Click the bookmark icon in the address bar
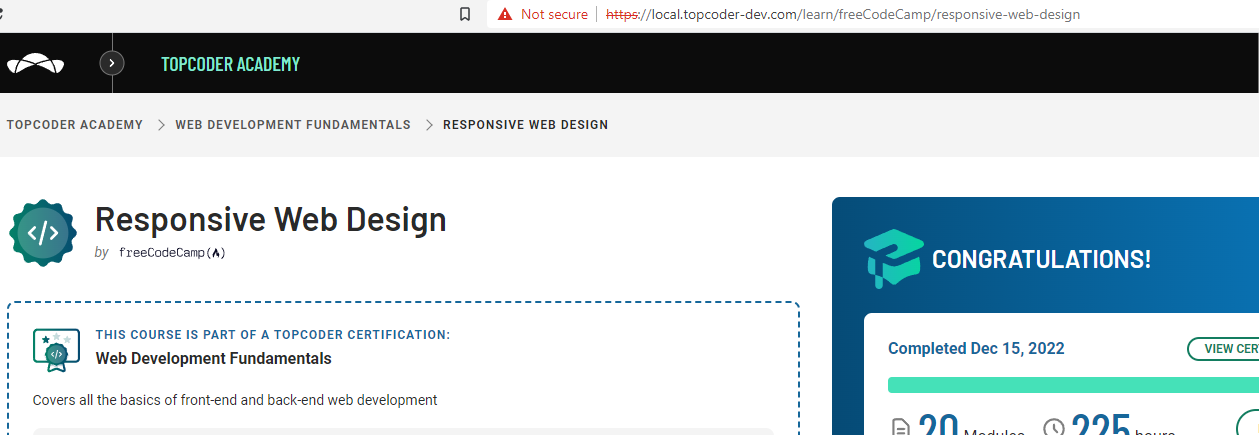This screenshot has width=1259, height=435. click(465, 14)
